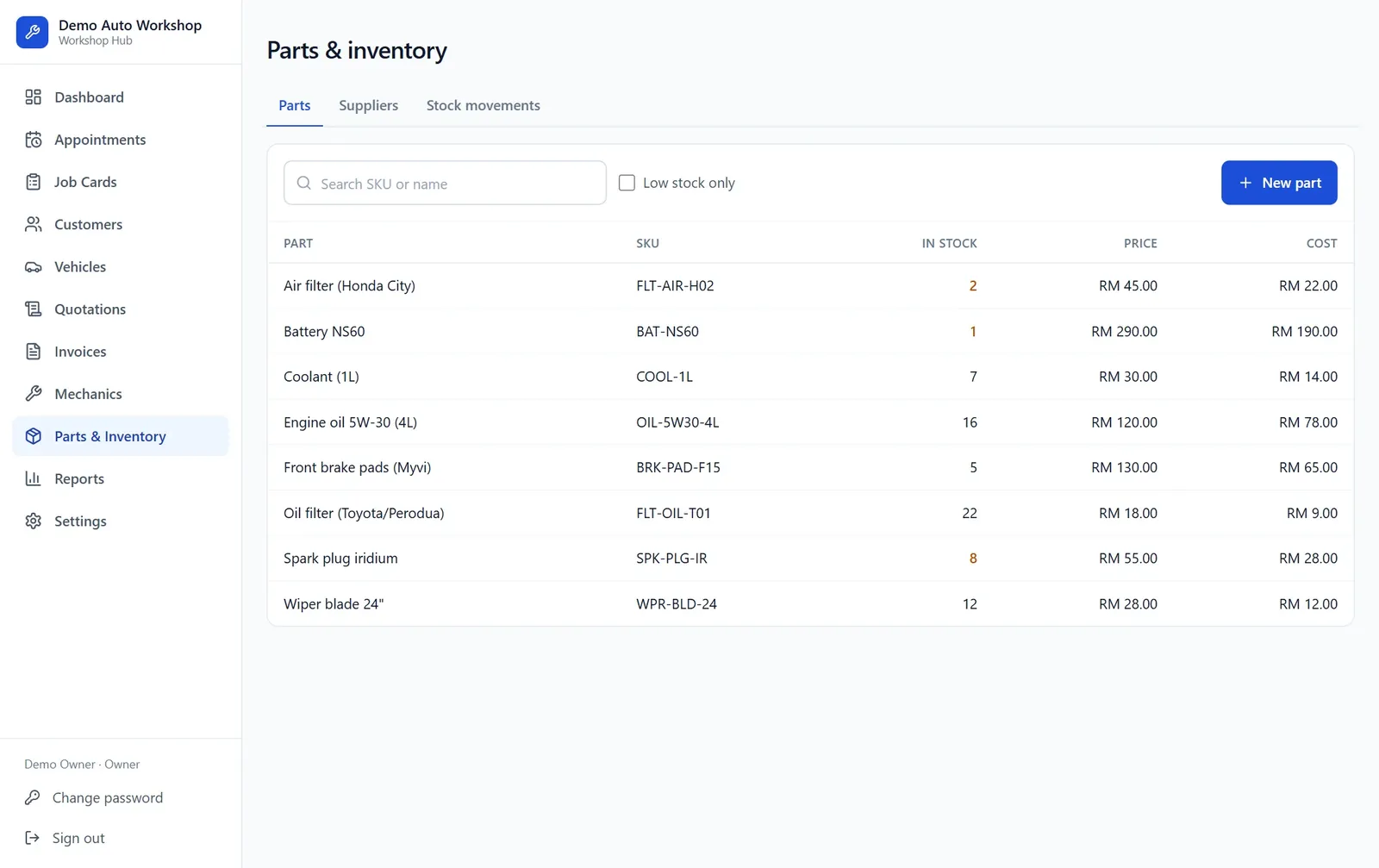Open the Change password link

(107, 797)
